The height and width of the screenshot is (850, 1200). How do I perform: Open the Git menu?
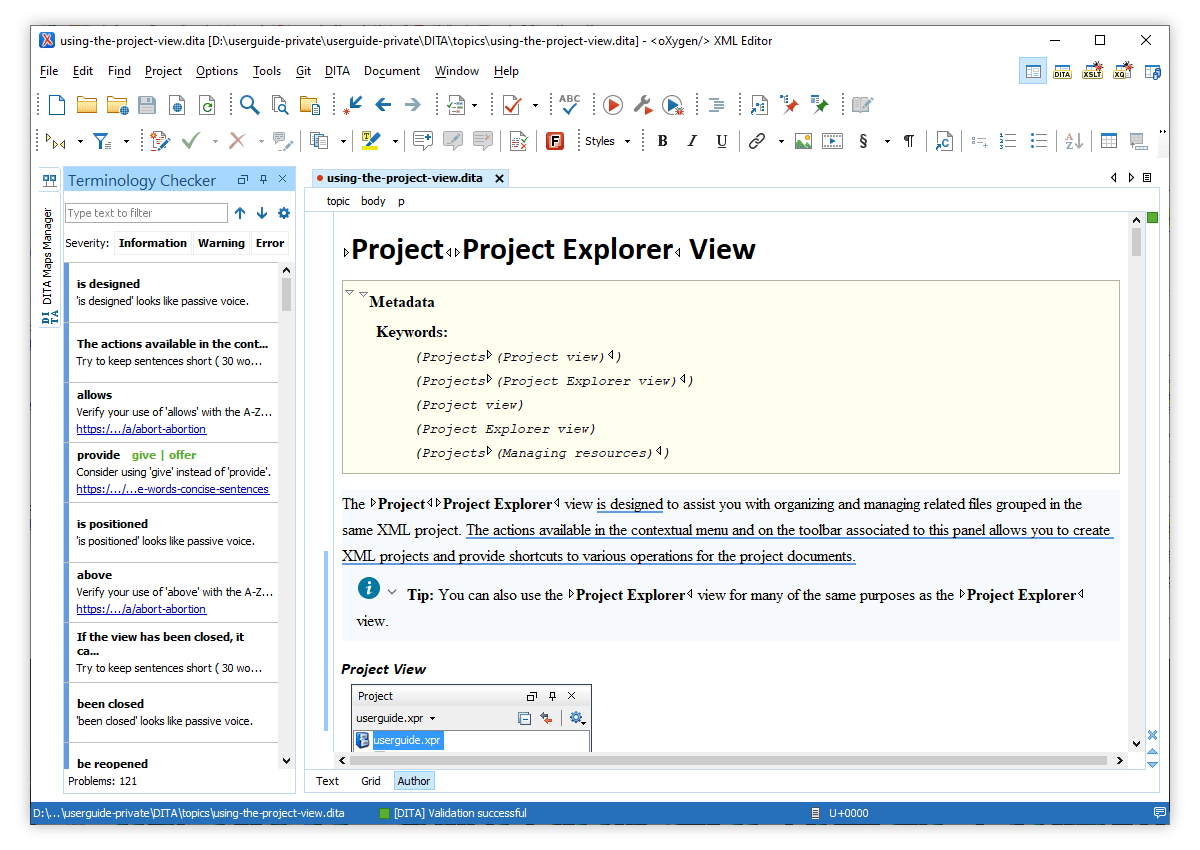[x=303, y=71]
